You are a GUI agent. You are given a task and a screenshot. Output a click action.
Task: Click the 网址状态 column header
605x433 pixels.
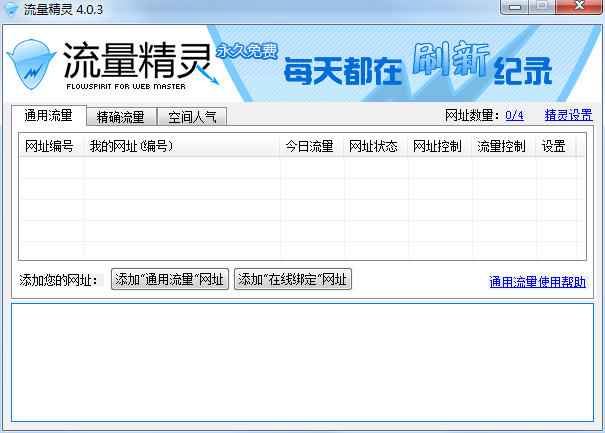tap(374, 146)
